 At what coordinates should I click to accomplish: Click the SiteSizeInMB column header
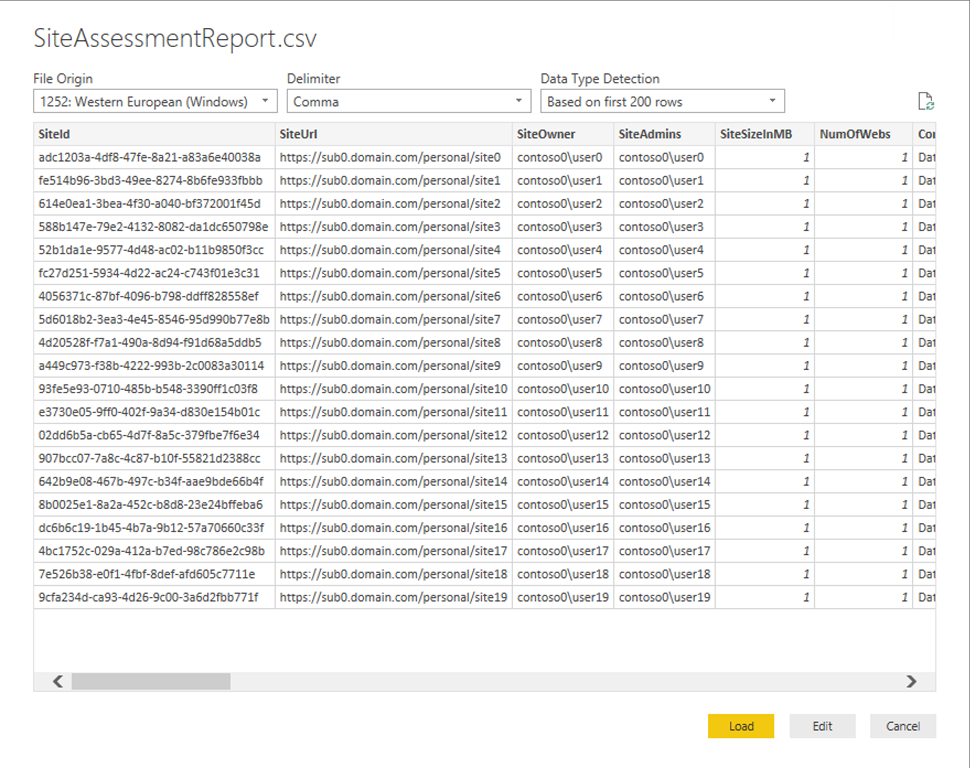coord(764,133)
